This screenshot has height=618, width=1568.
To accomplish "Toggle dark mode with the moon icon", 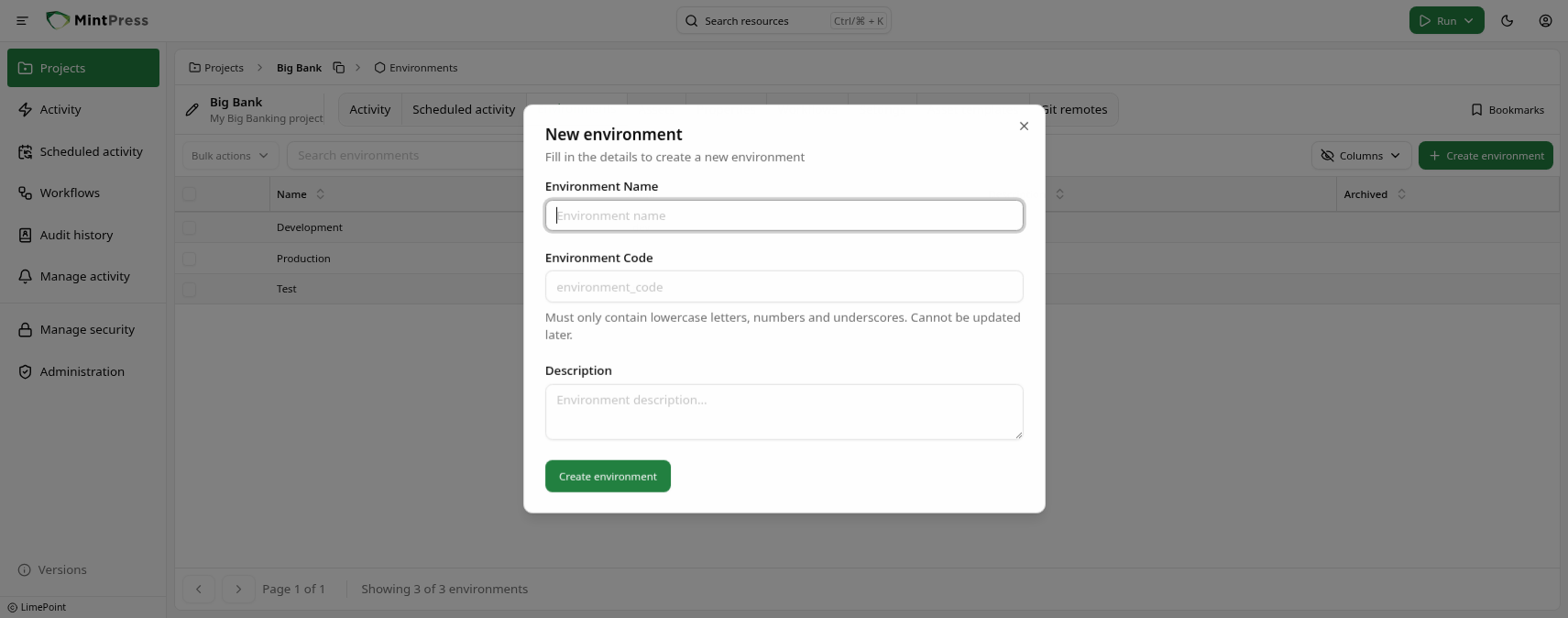I will 1507,20.
